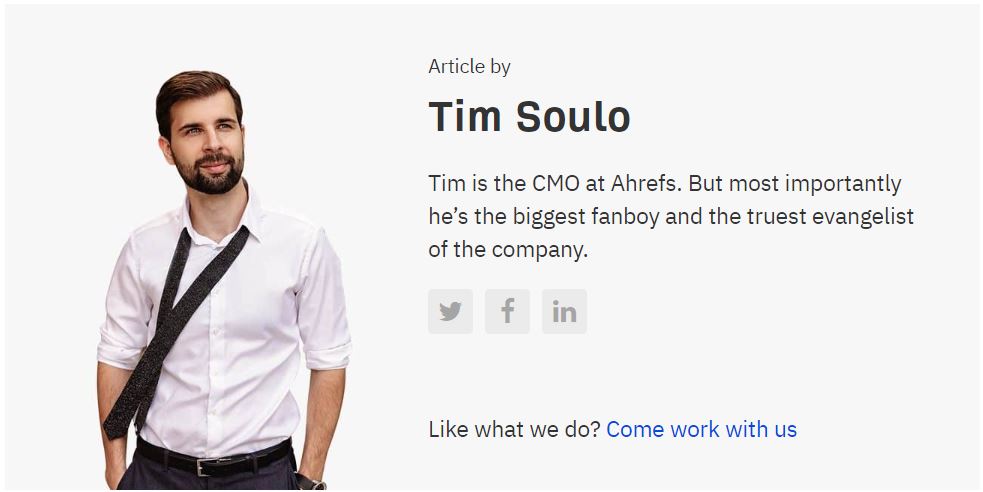Viewport: 983px width, 492px height.
Task: Open Tim Soulo's Twitter profile icon
Action: pyautogui.click(x=450, y=312)
